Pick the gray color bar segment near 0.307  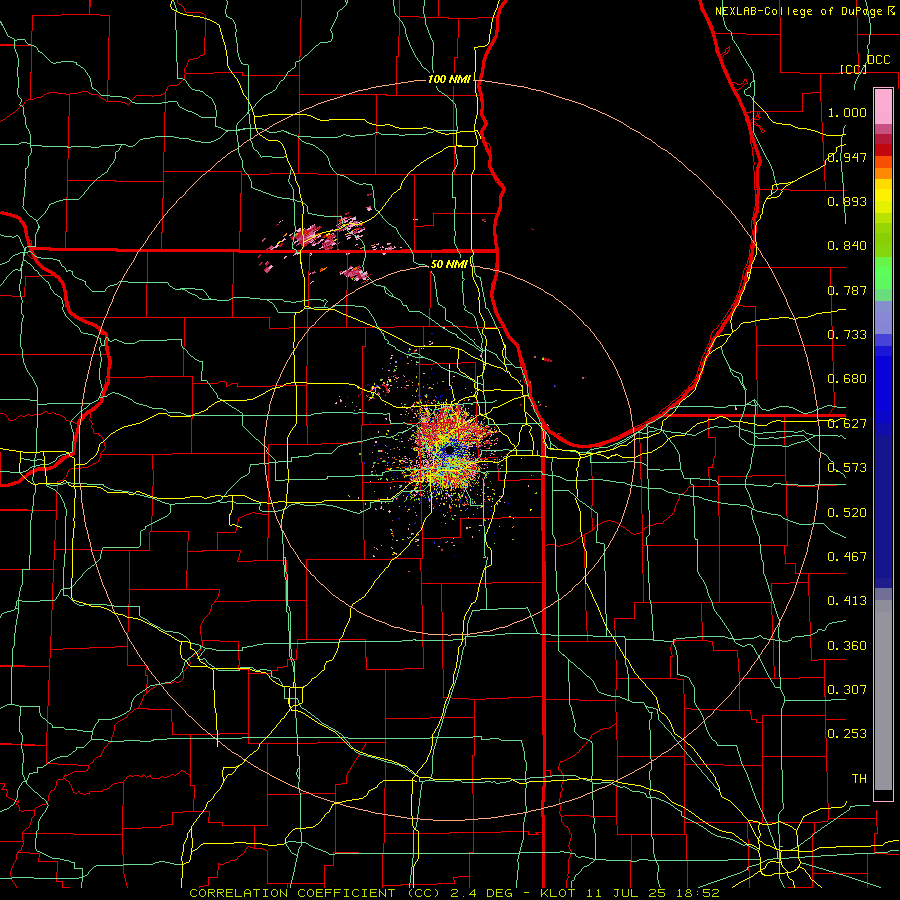pyautogui.click(x=883, y=695)
